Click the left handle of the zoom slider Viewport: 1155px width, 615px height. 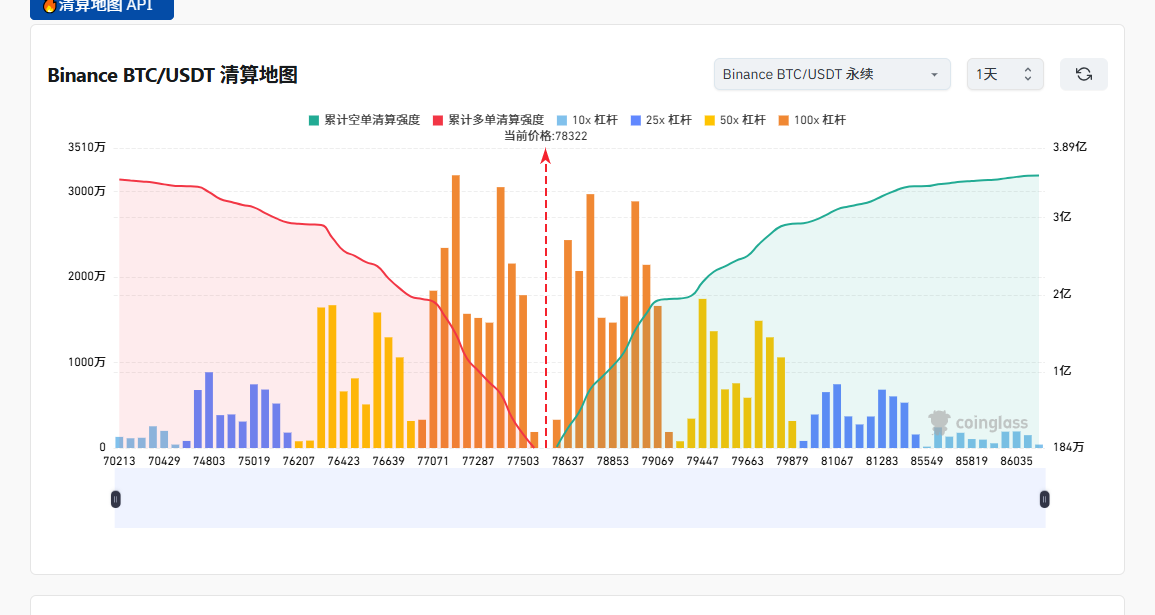coord(116,499)
